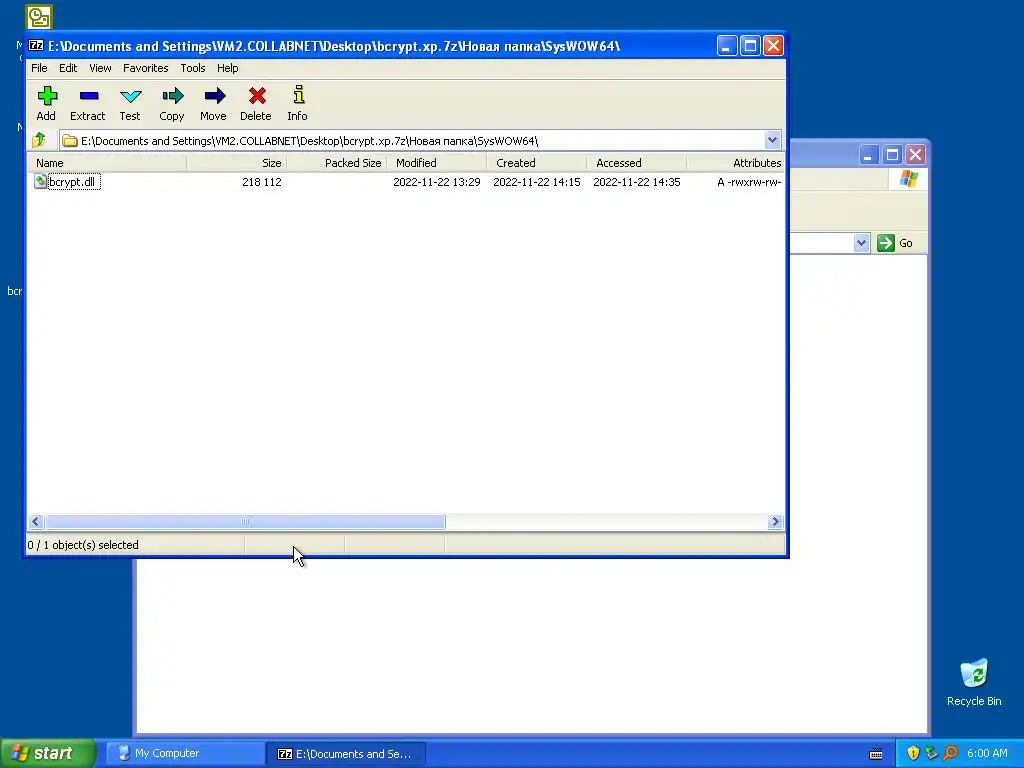Screen dimensions: 1024x768
Task: Sort by Size column header
Action: [x=236, y=163]
